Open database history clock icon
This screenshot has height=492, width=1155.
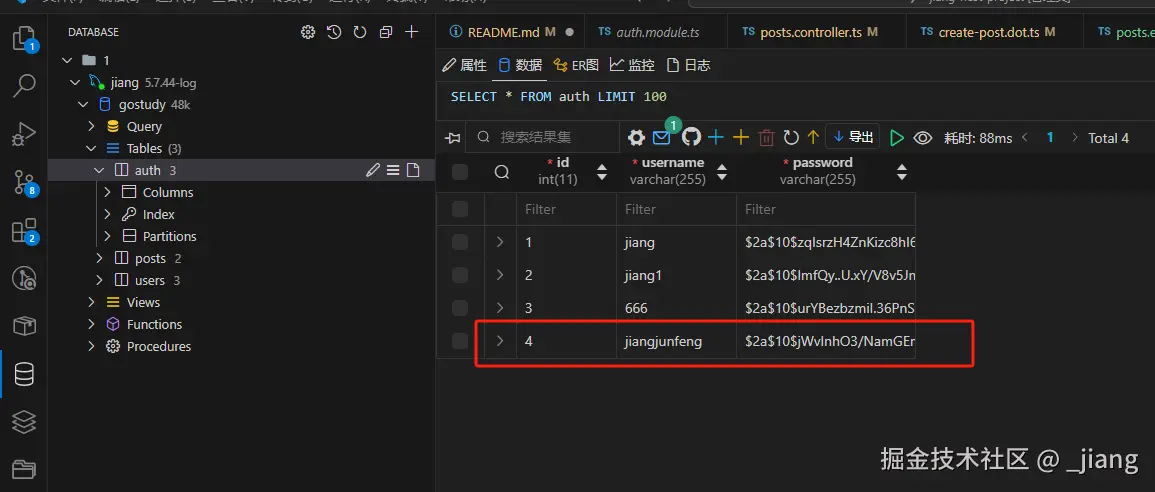coord(334,32)
